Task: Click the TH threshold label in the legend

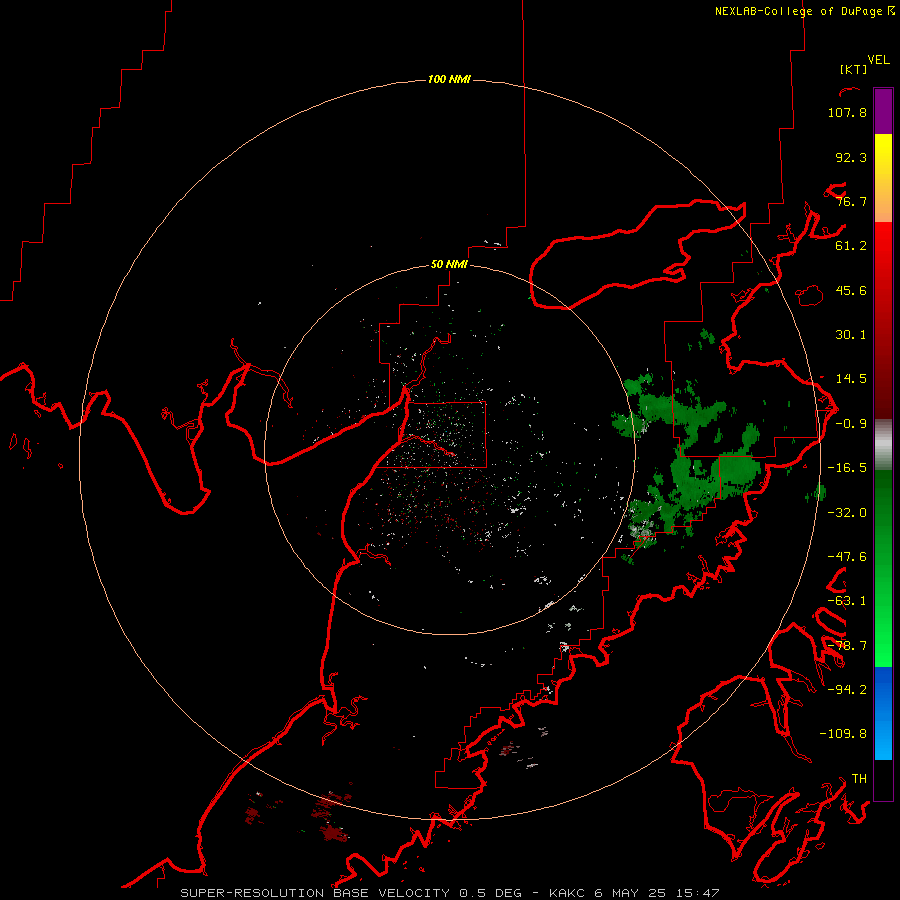Action: (859, 779)
